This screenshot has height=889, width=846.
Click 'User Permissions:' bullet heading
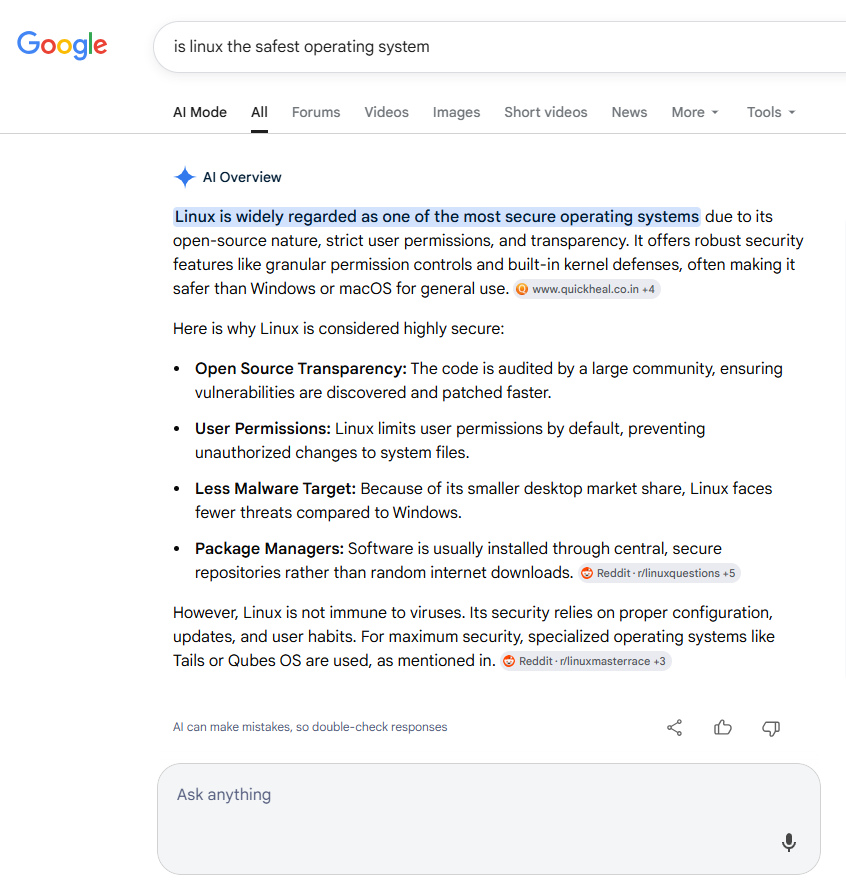pyautogui.click(x=263, y=429)
